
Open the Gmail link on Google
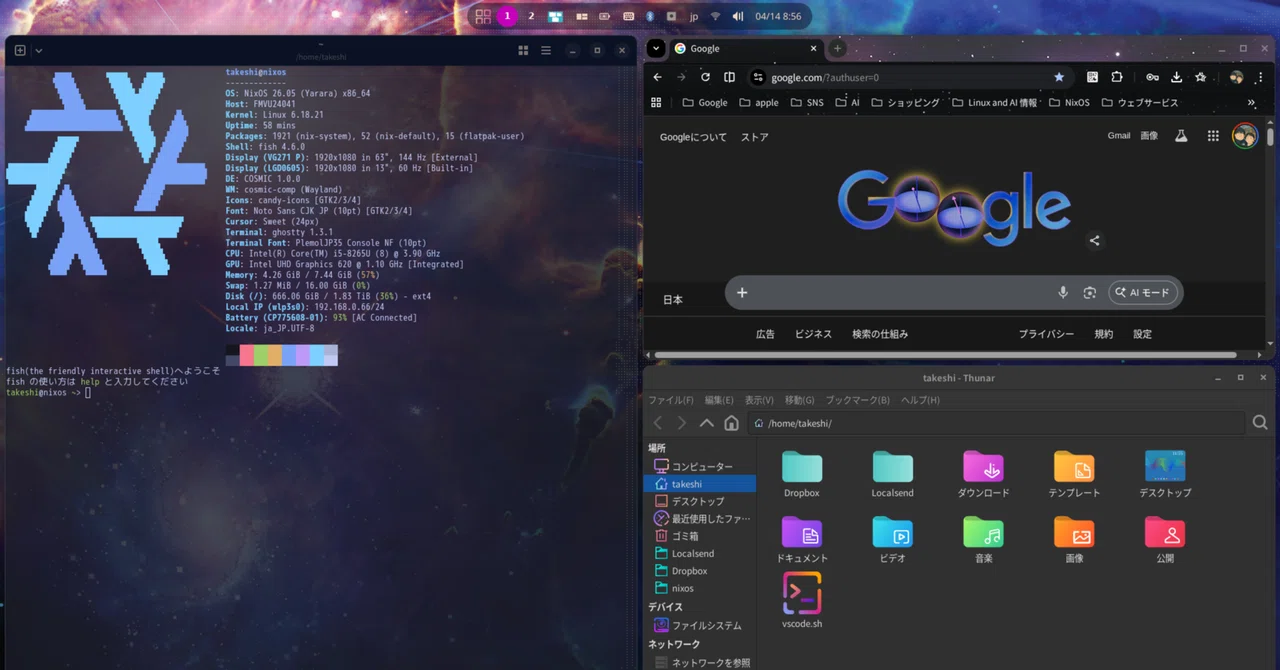[1119, 136]
